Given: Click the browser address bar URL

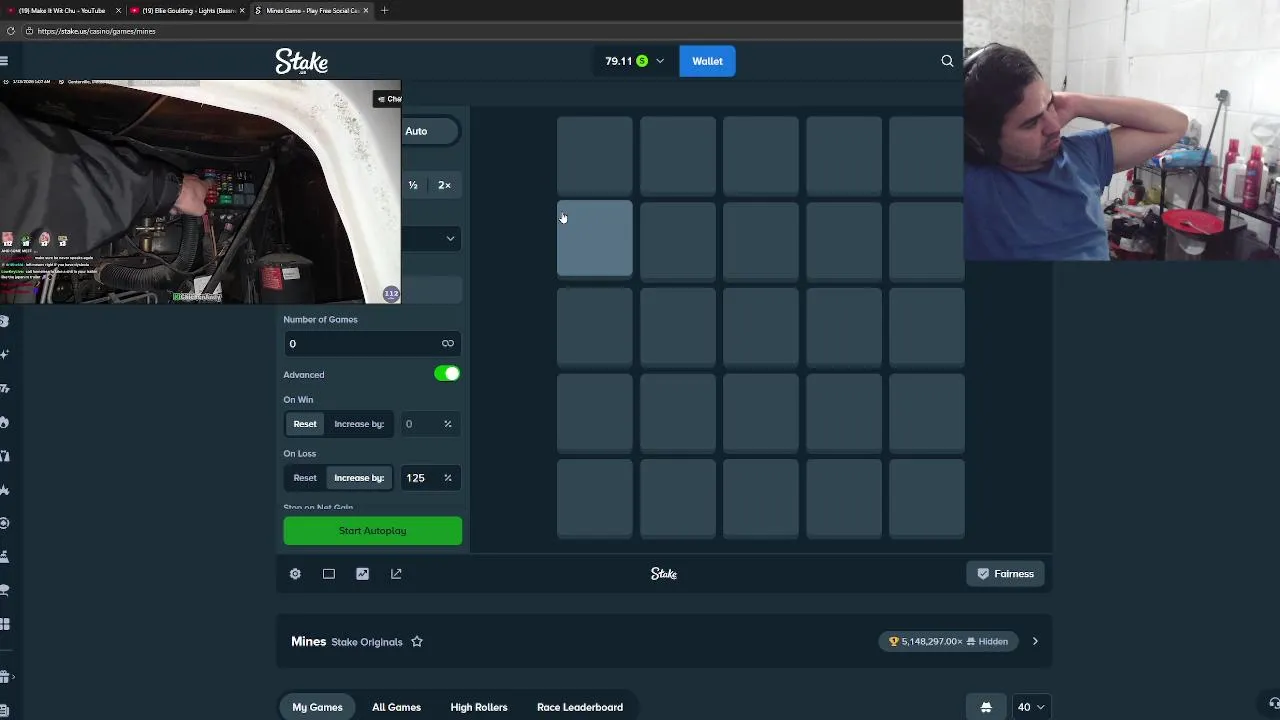Looking at the screenshot, I should pyautogui.click(x=96, y=31).
